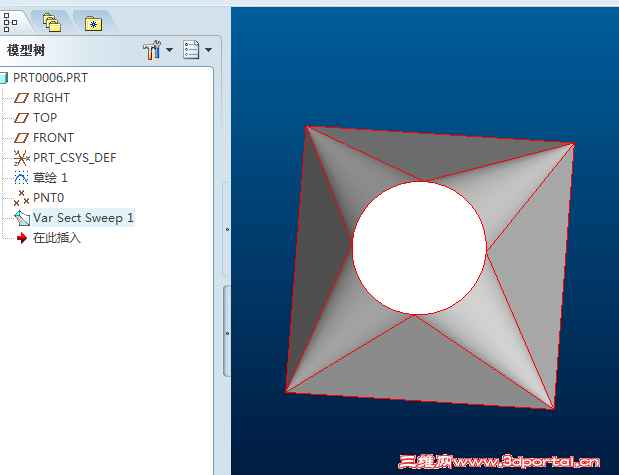Select PRT0006.PRT root node
The image size is (619, 475).
click(x=50, y=78)
